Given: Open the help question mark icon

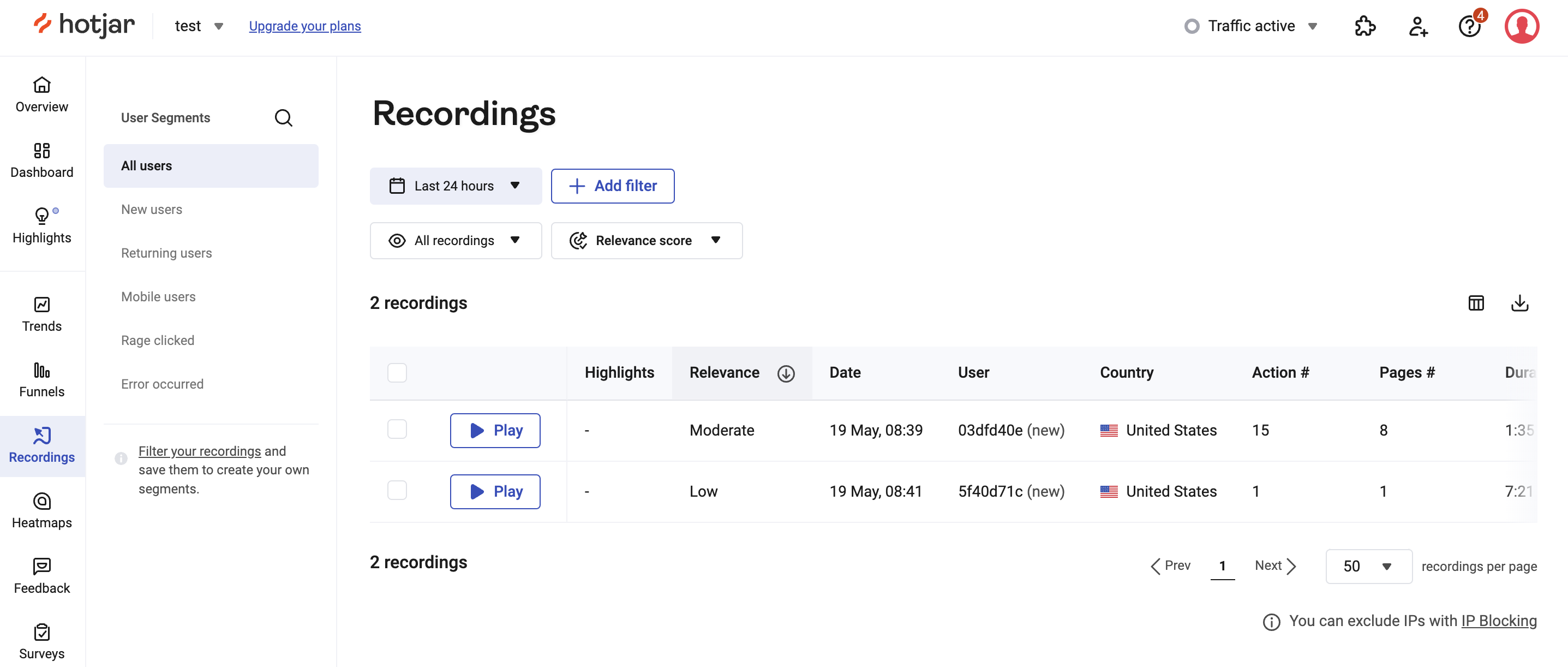Looking at the screenshot, I should pos(1469,26).
